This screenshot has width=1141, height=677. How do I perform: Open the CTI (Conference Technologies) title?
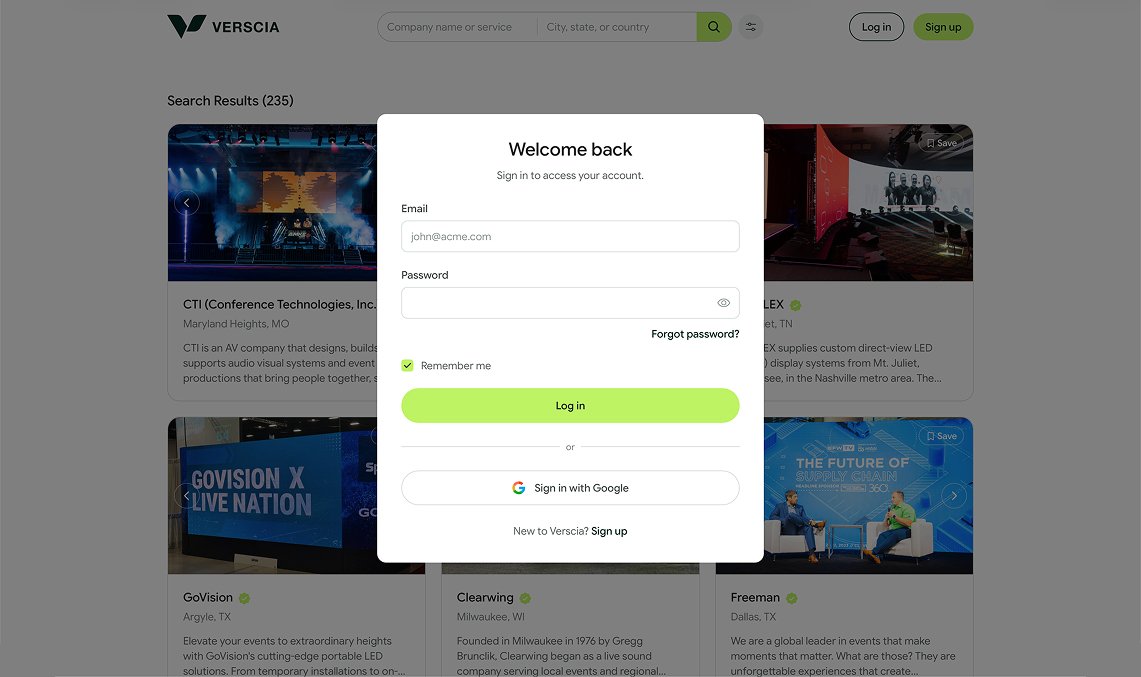[280, 304]
